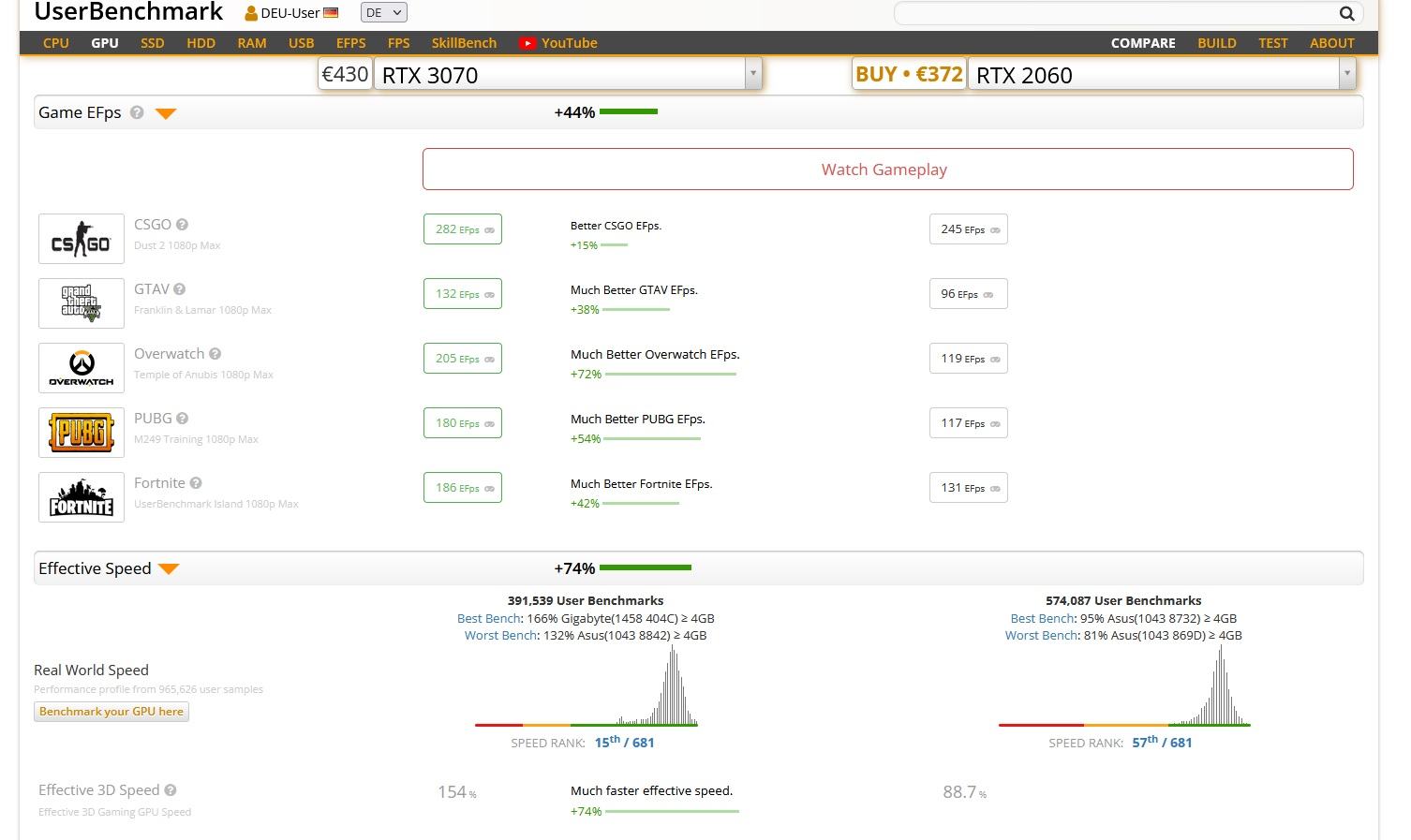Open the FPS menu item

point(399,43)
